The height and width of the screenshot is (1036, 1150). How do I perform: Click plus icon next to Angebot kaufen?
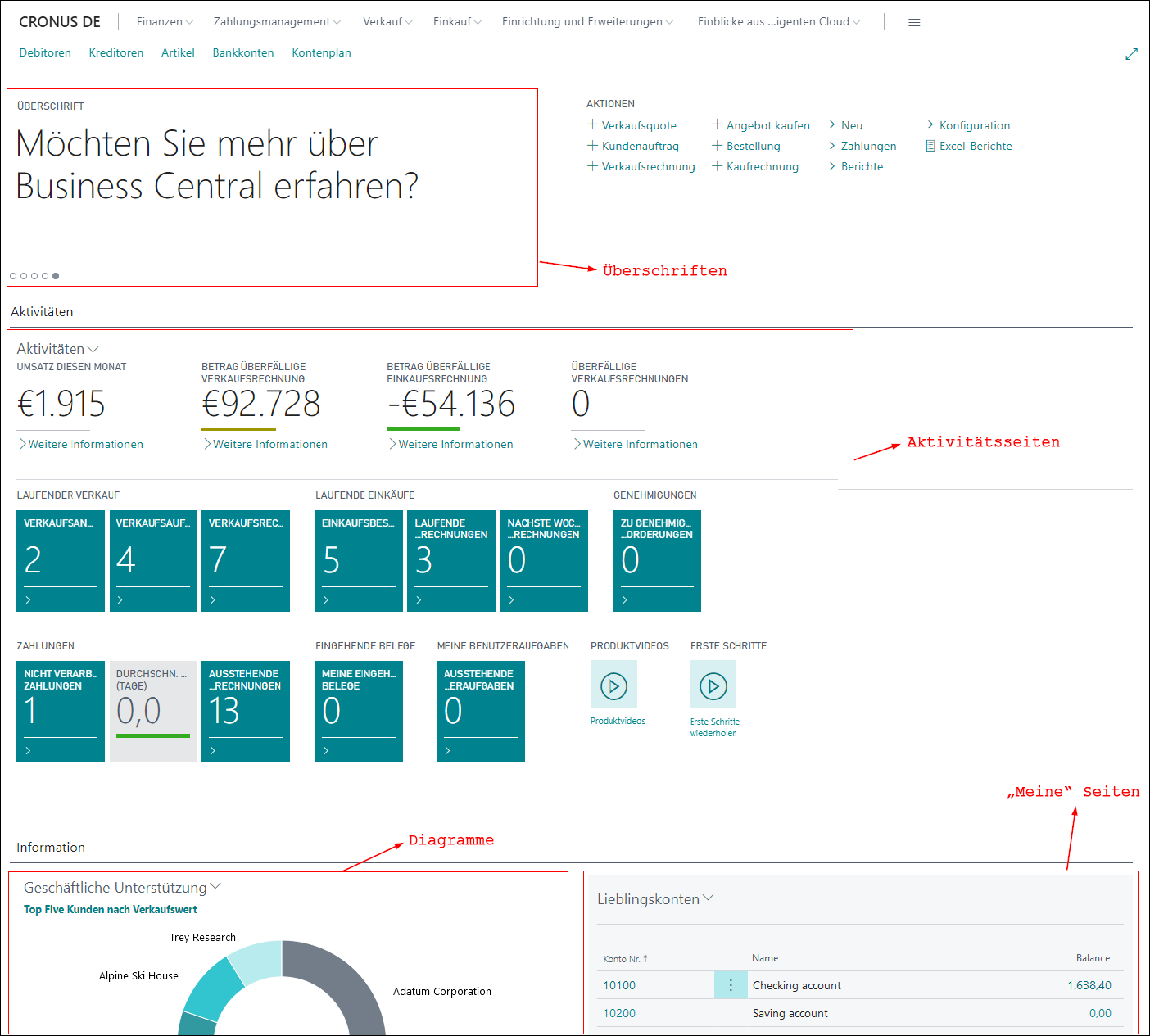tap(717, 124)
